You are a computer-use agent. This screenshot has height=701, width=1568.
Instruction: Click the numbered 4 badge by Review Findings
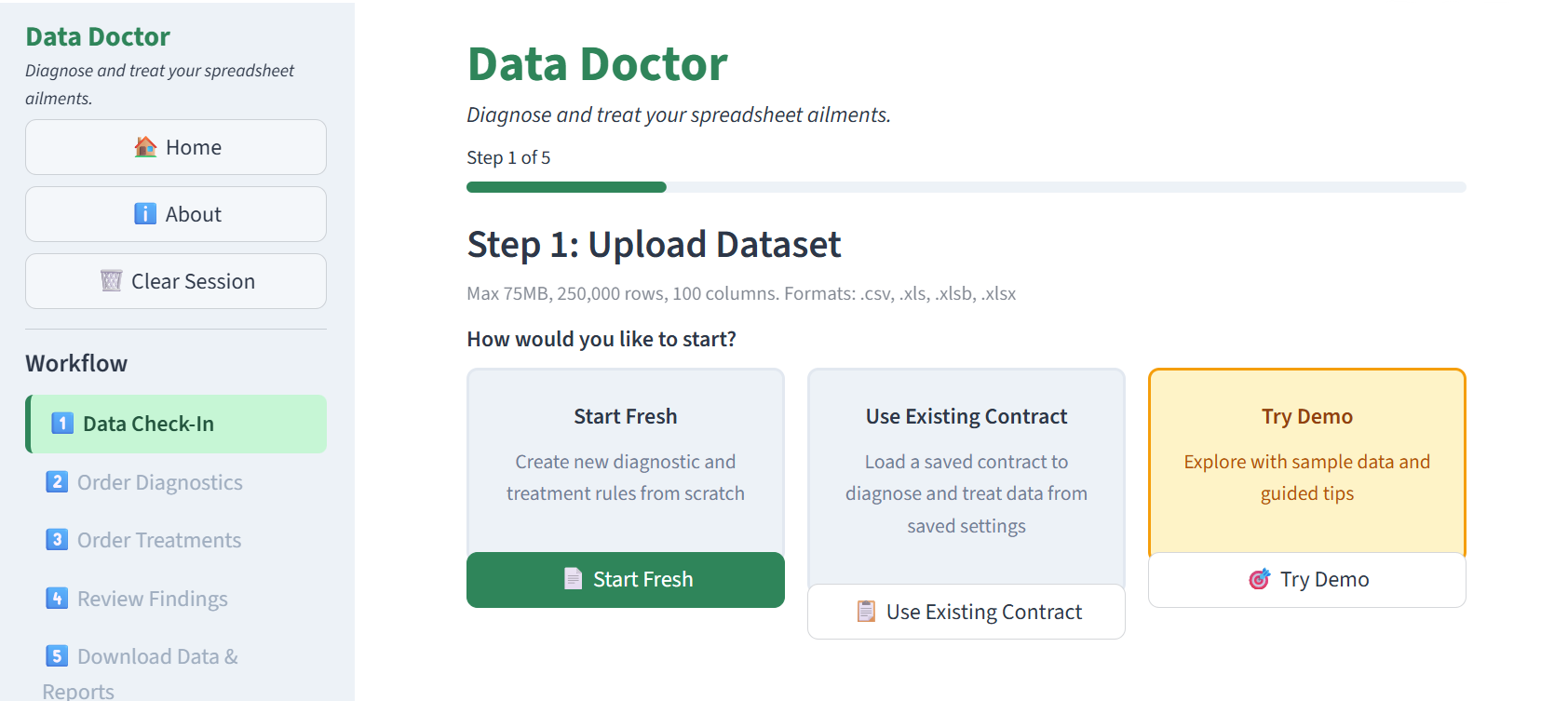tap(58, 598)
